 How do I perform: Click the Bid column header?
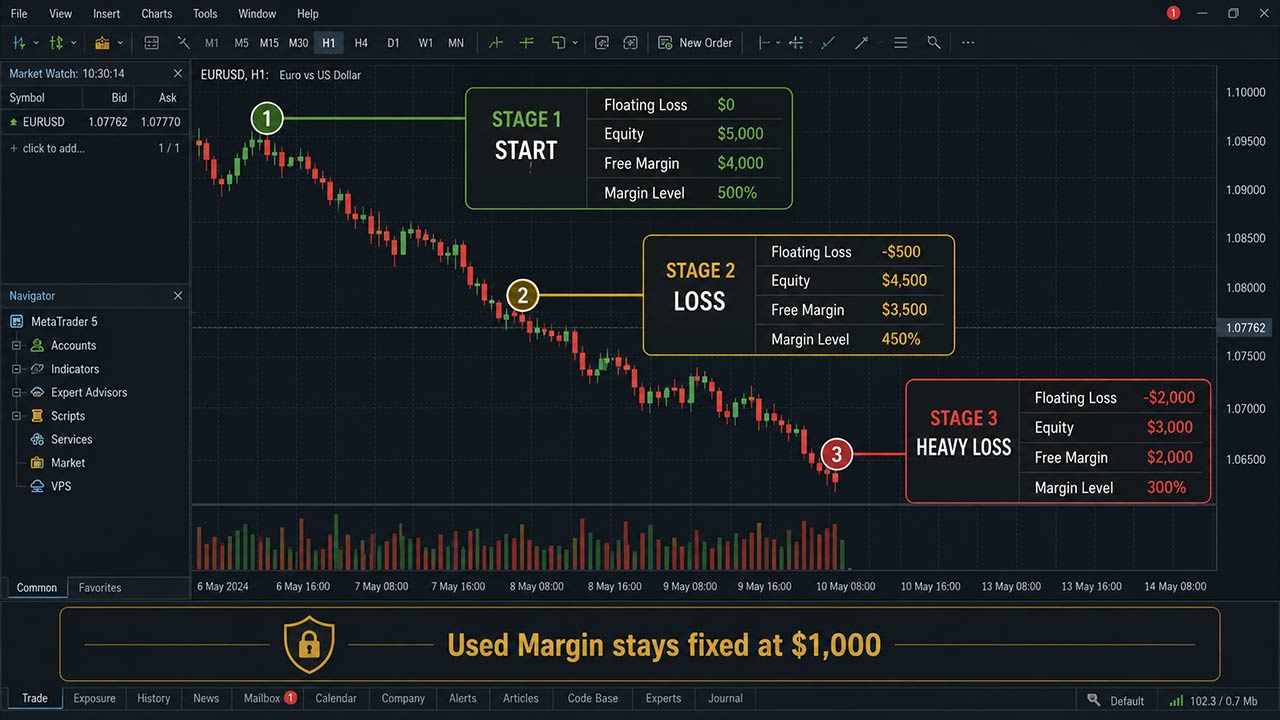119,97
